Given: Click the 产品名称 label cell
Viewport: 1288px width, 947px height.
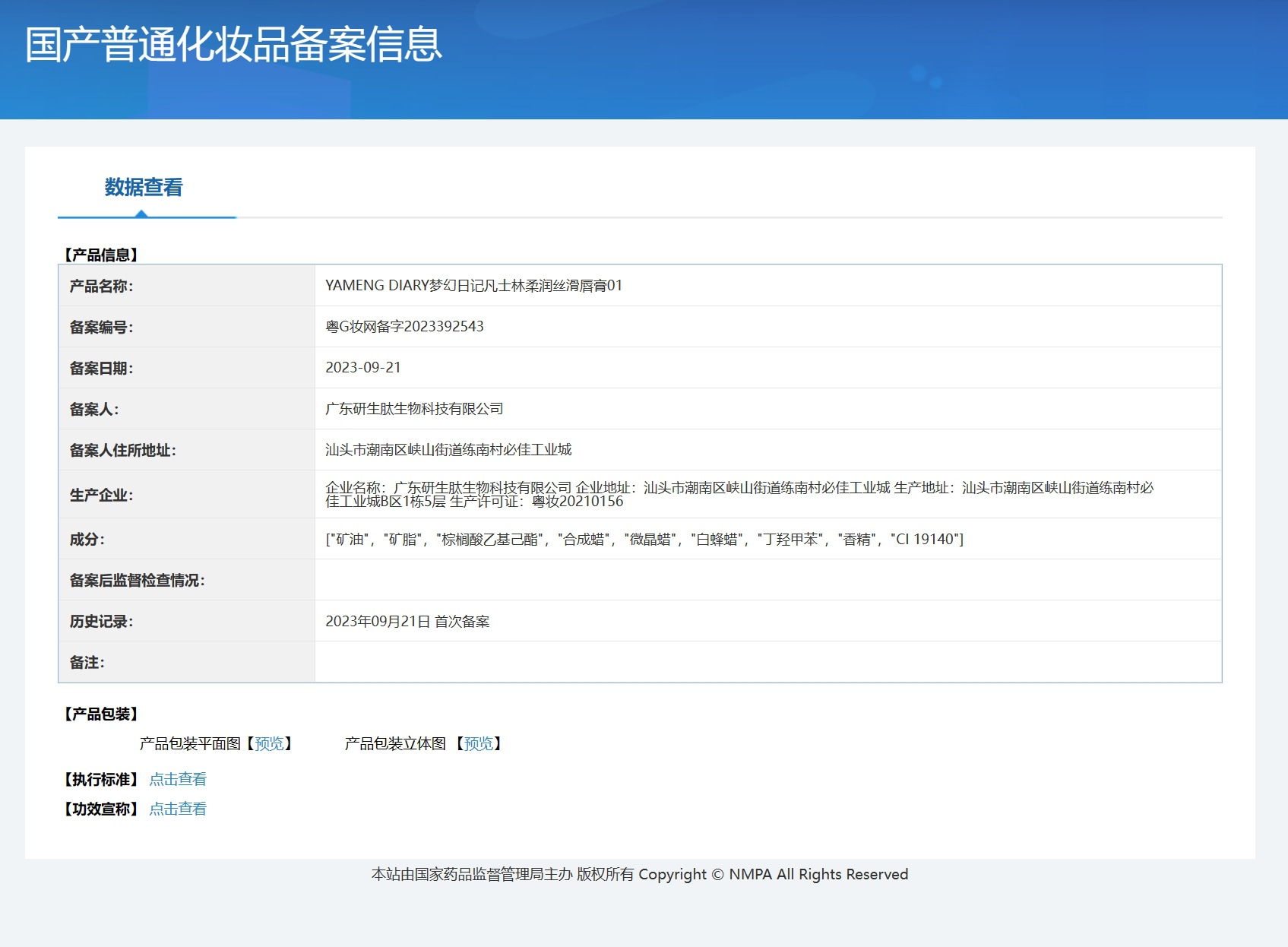Looking at the screenshot, I should [x=187, y=286].
